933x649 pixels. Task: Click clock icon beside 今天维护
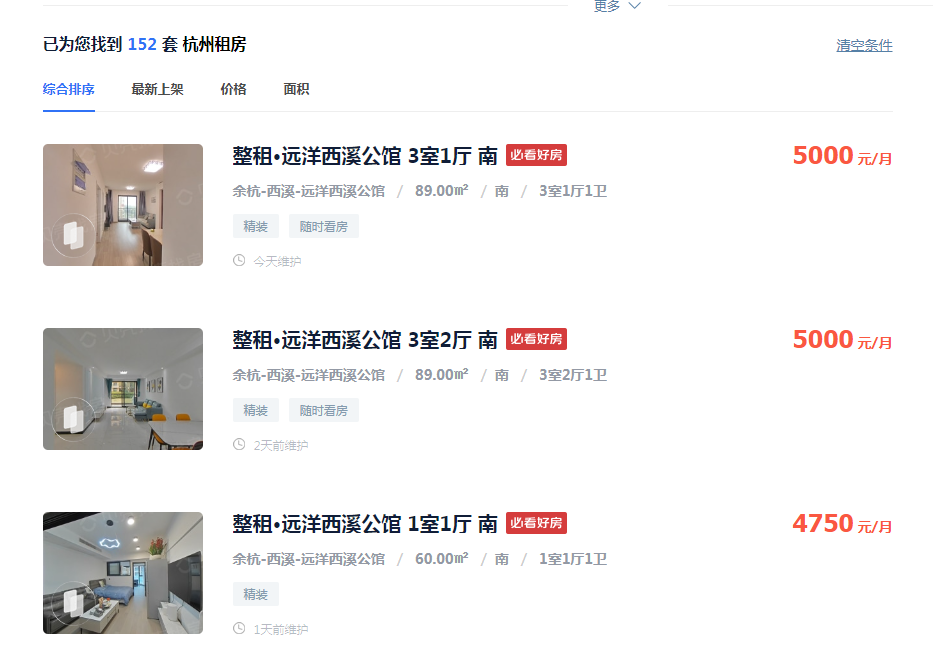pyautogui.click(x=239, y=261)
